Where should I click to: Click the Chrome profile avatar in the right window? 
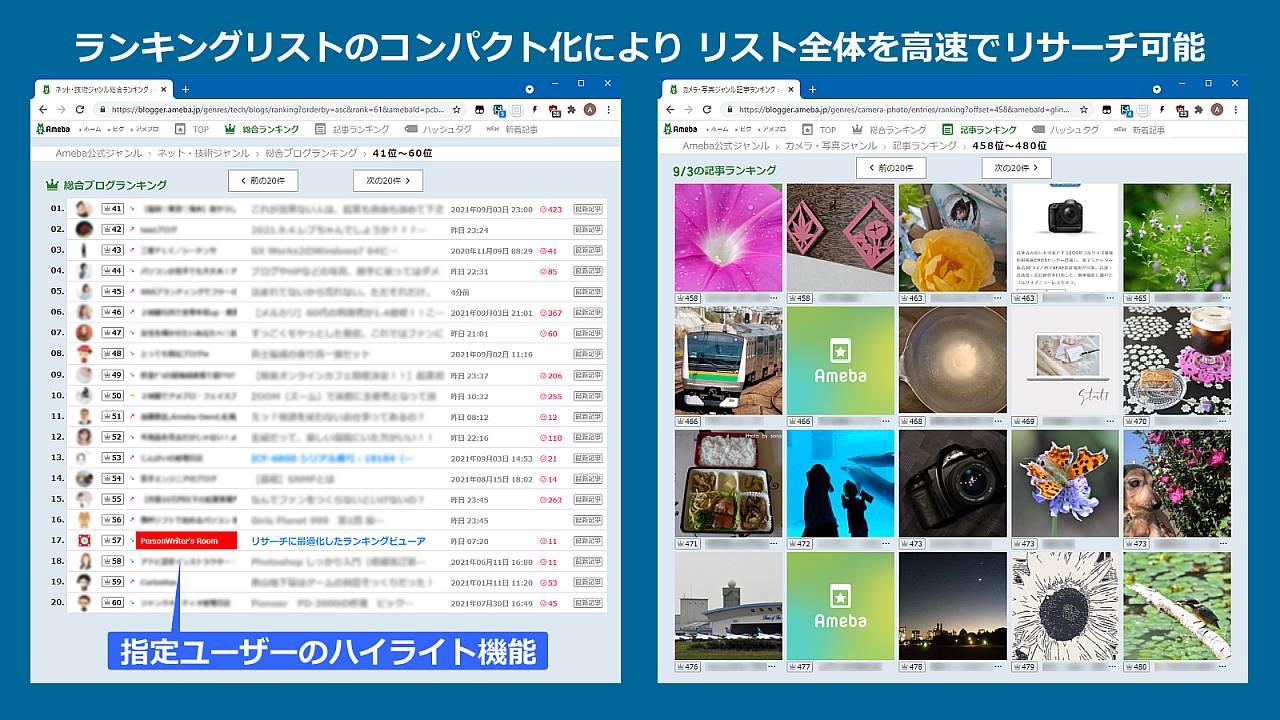click(1218, 109)
